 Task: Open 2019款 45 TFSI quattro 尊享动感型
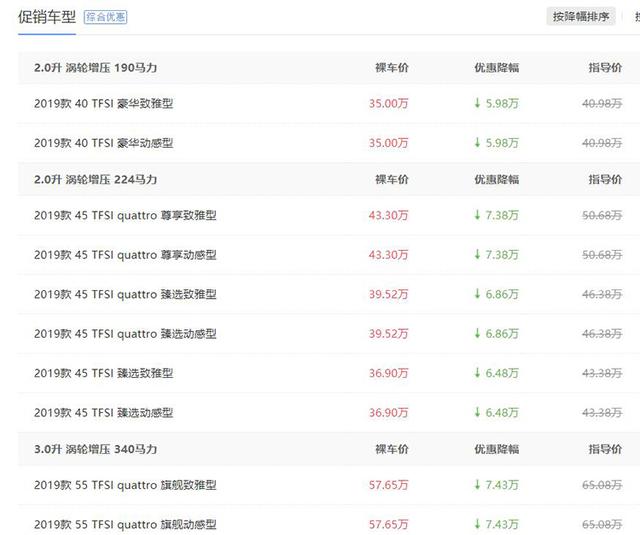pyautogui.click(x=125, y=255)
